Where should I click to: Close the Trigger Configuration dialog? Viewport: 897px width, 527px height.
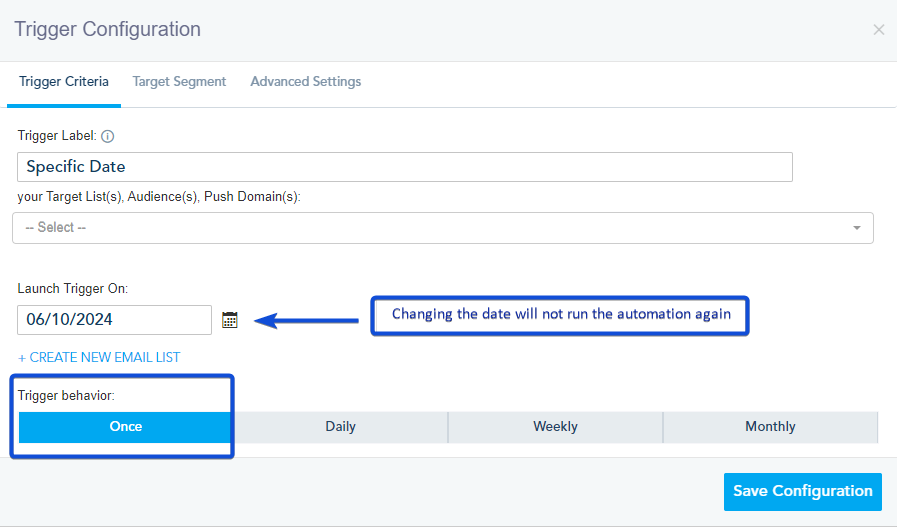tap(878, 30)
